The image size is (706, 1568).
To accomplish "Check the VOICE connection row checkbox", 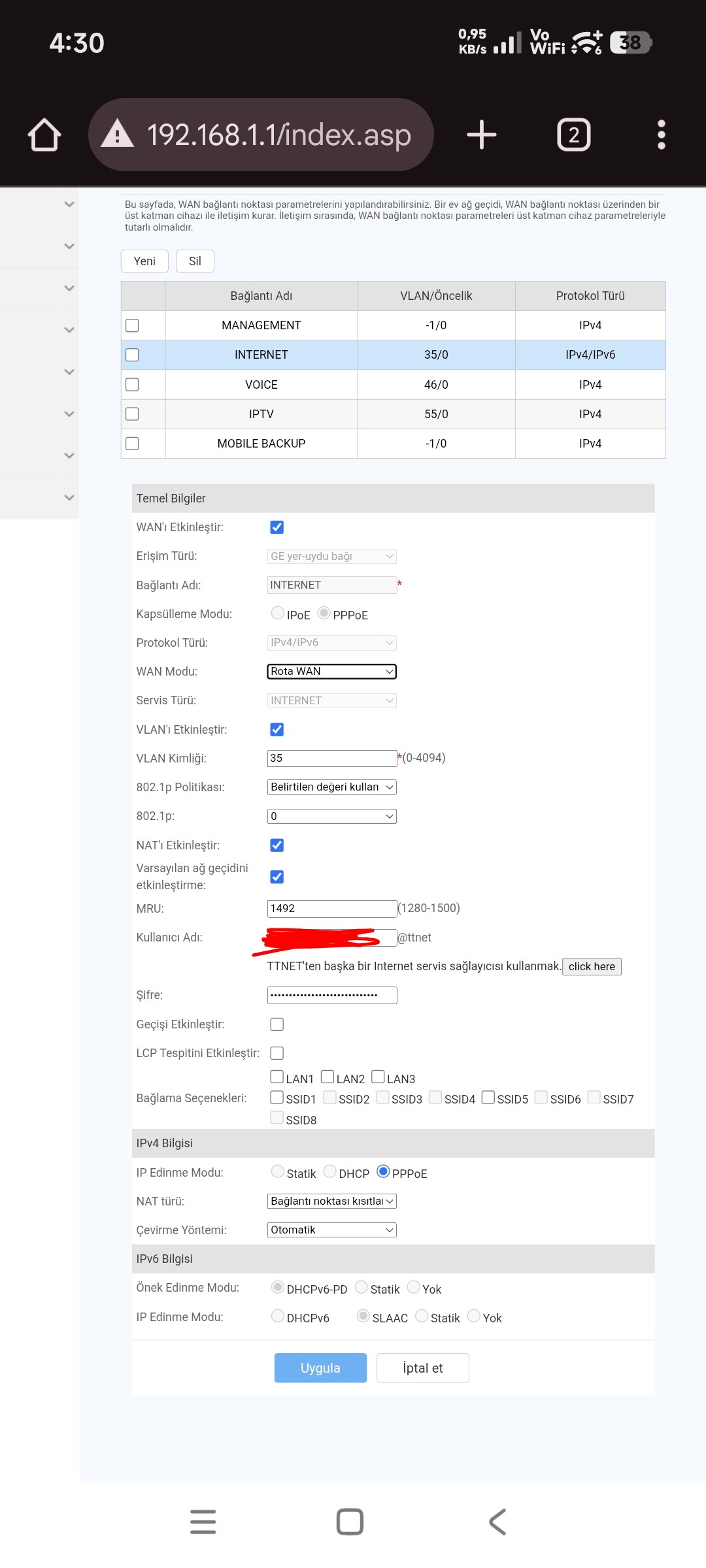I will click(x=132, y=384).
